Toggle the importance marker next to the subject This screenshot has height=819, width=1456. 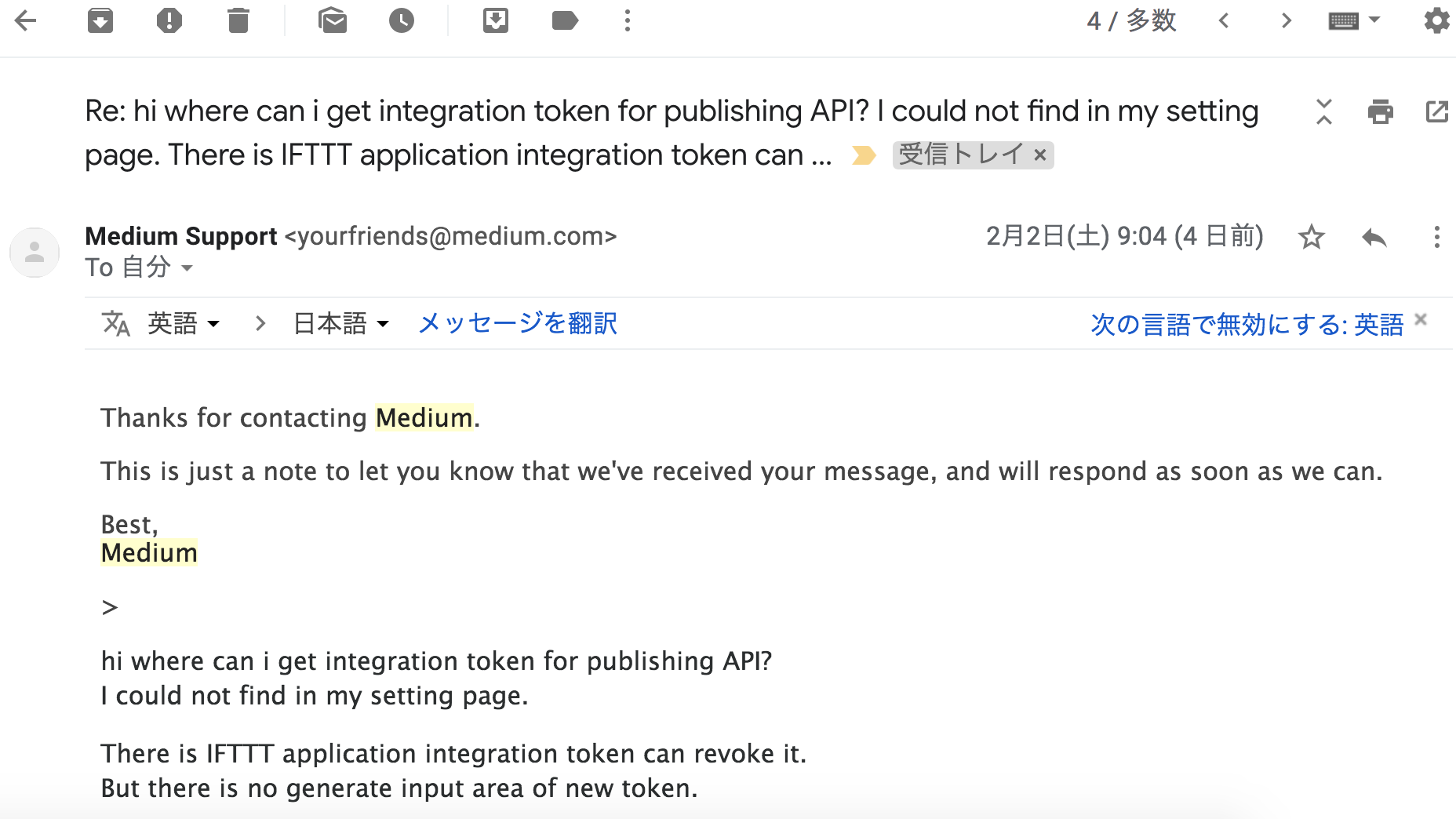pyautogui.click(x=864, y=155)
